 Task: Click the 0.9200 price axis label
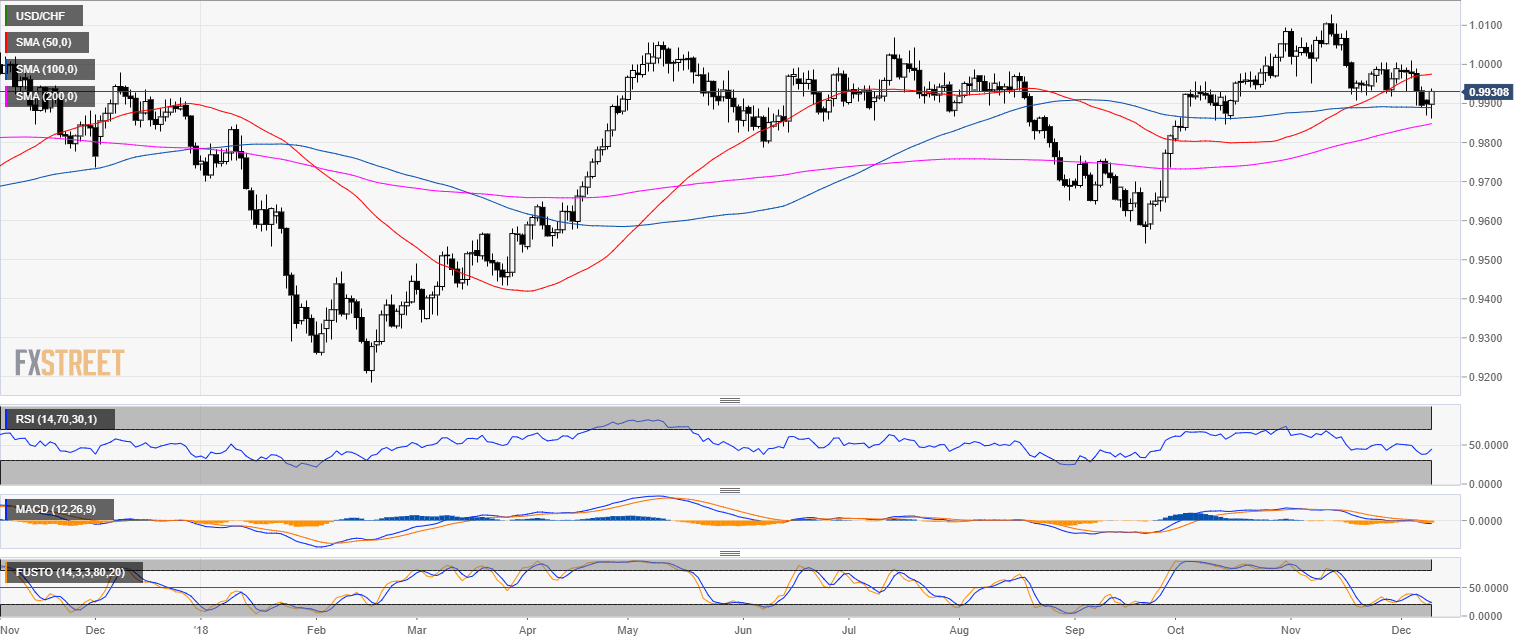pyautogui.click(x=1486, y=377)
